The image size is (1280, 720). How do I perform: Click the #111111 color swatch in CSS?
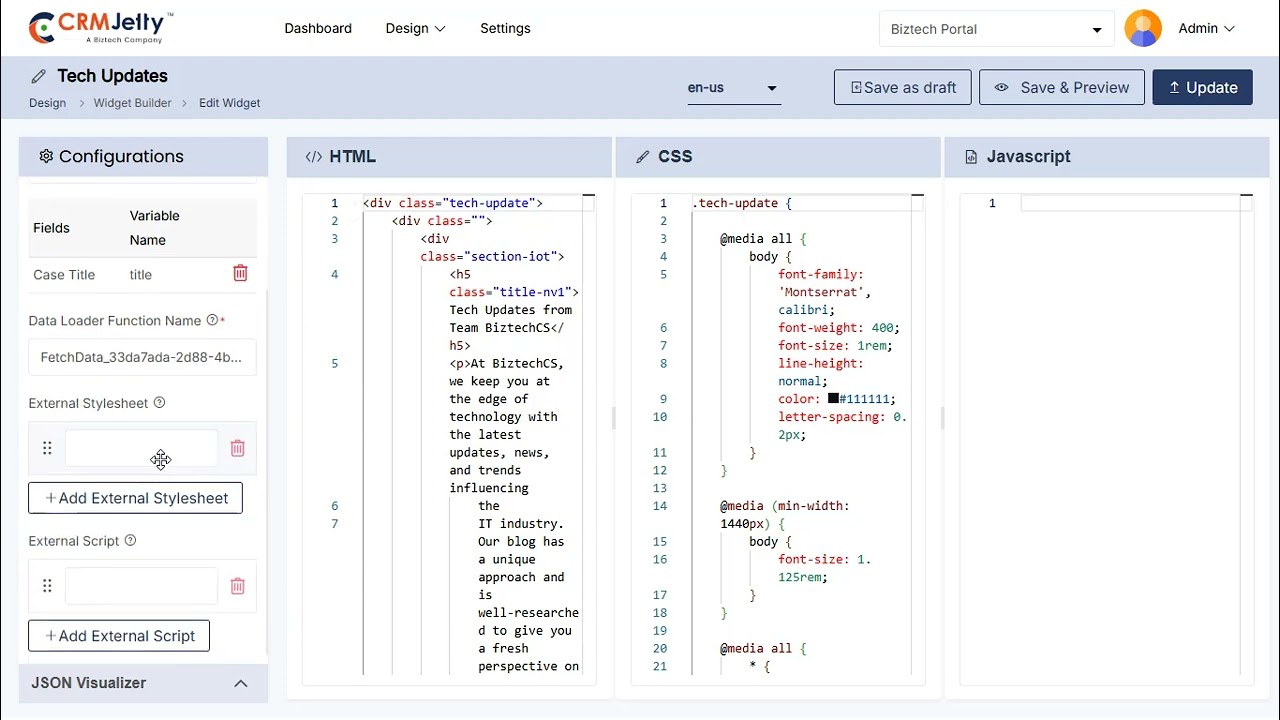[833, 399]
